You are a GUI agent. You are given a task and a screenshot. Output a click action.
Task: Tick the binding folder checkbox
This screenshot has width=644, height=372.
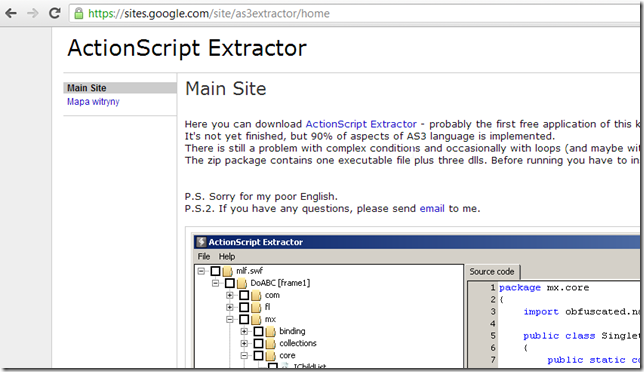(x=259, y=331)
